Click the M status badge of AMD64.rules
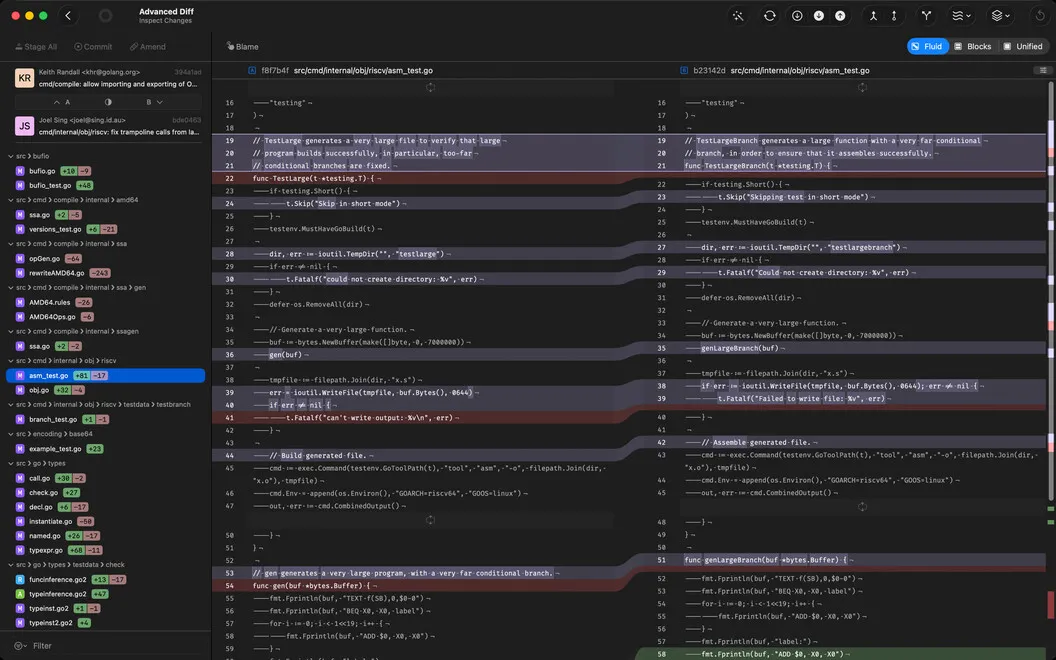The height and width of the screenshot is (660, 1056). click(x=20, y=302)
